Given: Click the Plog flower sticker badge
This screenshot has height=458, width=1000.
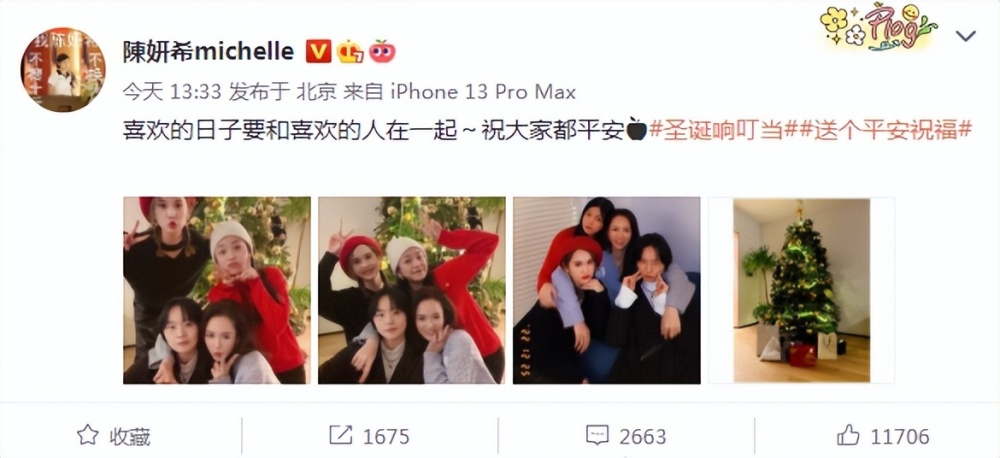Looking at the screenshot, I should click(x=879, y=26).
